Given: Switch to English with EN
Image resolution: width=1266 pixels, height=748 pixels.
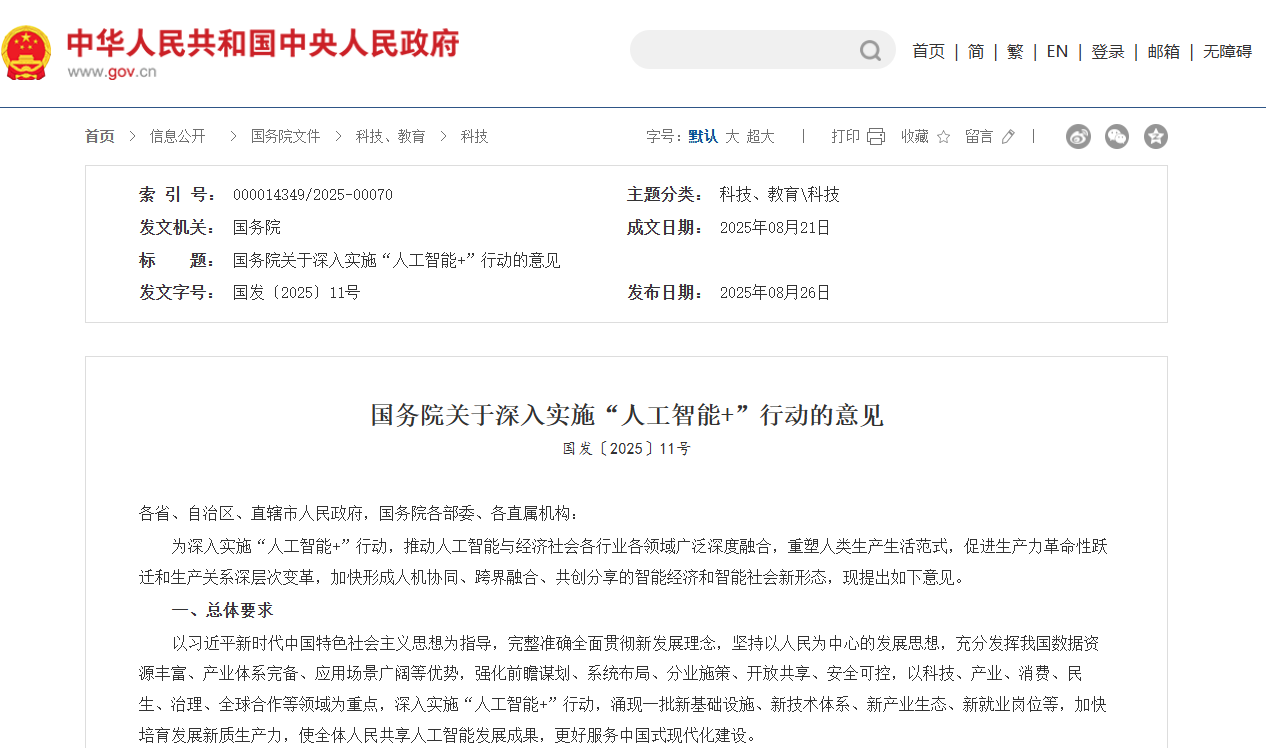Looking at the screenshot, I should (1057, 51).
